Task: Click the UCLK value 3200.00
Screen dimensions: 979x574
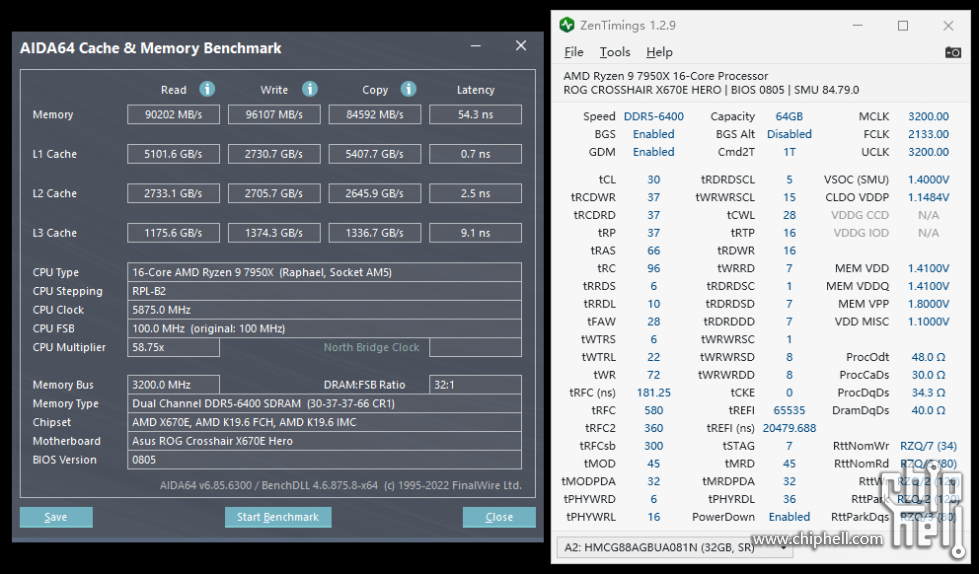Action: (x=928, y=152)
